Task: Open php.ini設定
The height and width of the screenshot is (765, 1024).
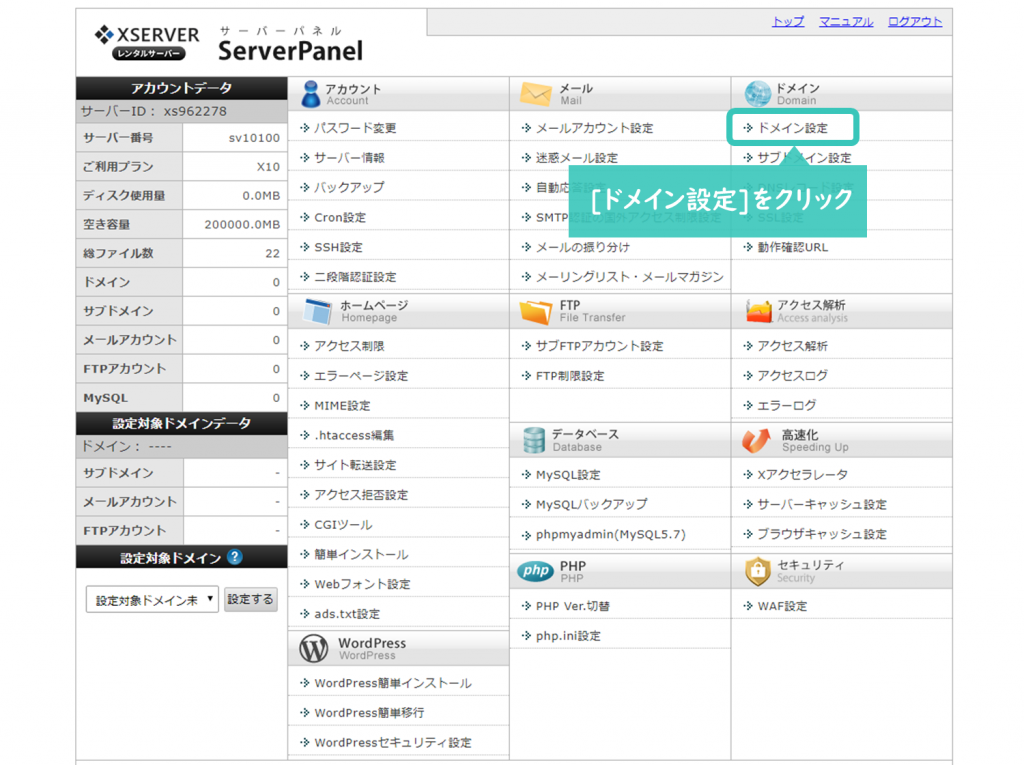Action: [x=568, y=636]
